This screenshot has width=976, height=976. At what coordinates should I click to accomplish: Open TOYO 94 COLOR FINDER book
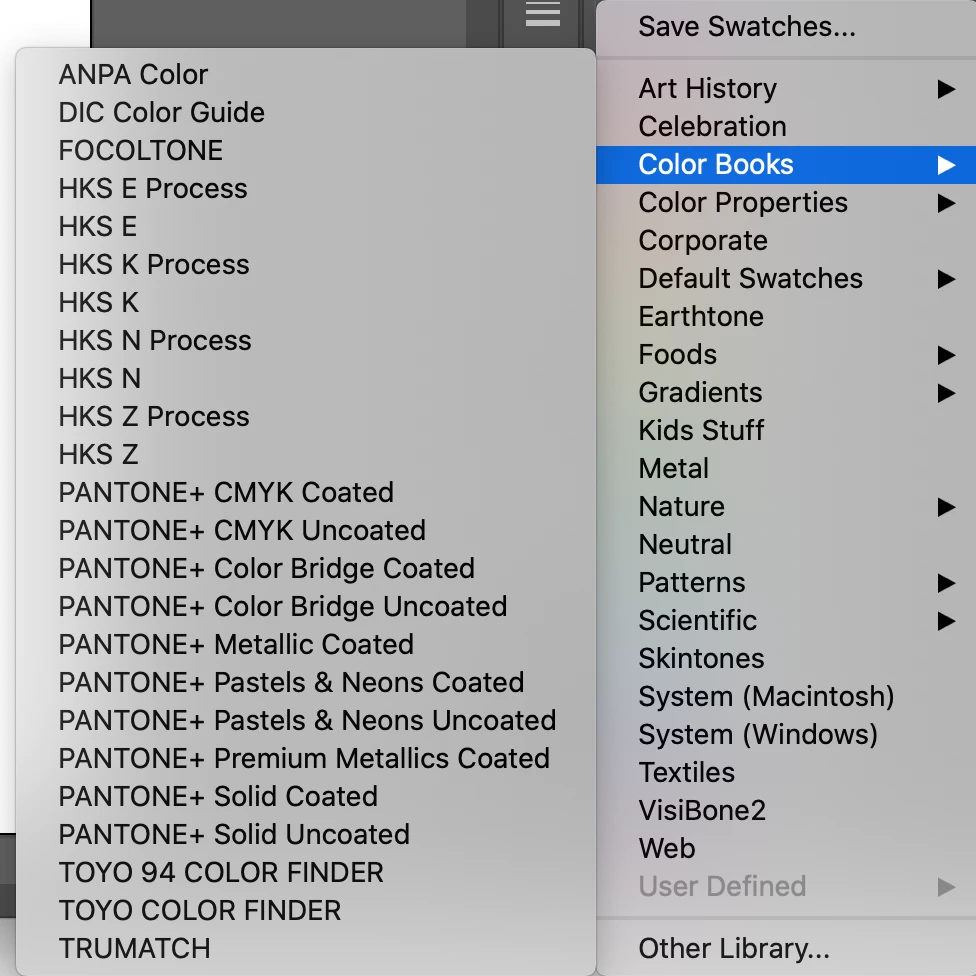click(x=306, y=872)
